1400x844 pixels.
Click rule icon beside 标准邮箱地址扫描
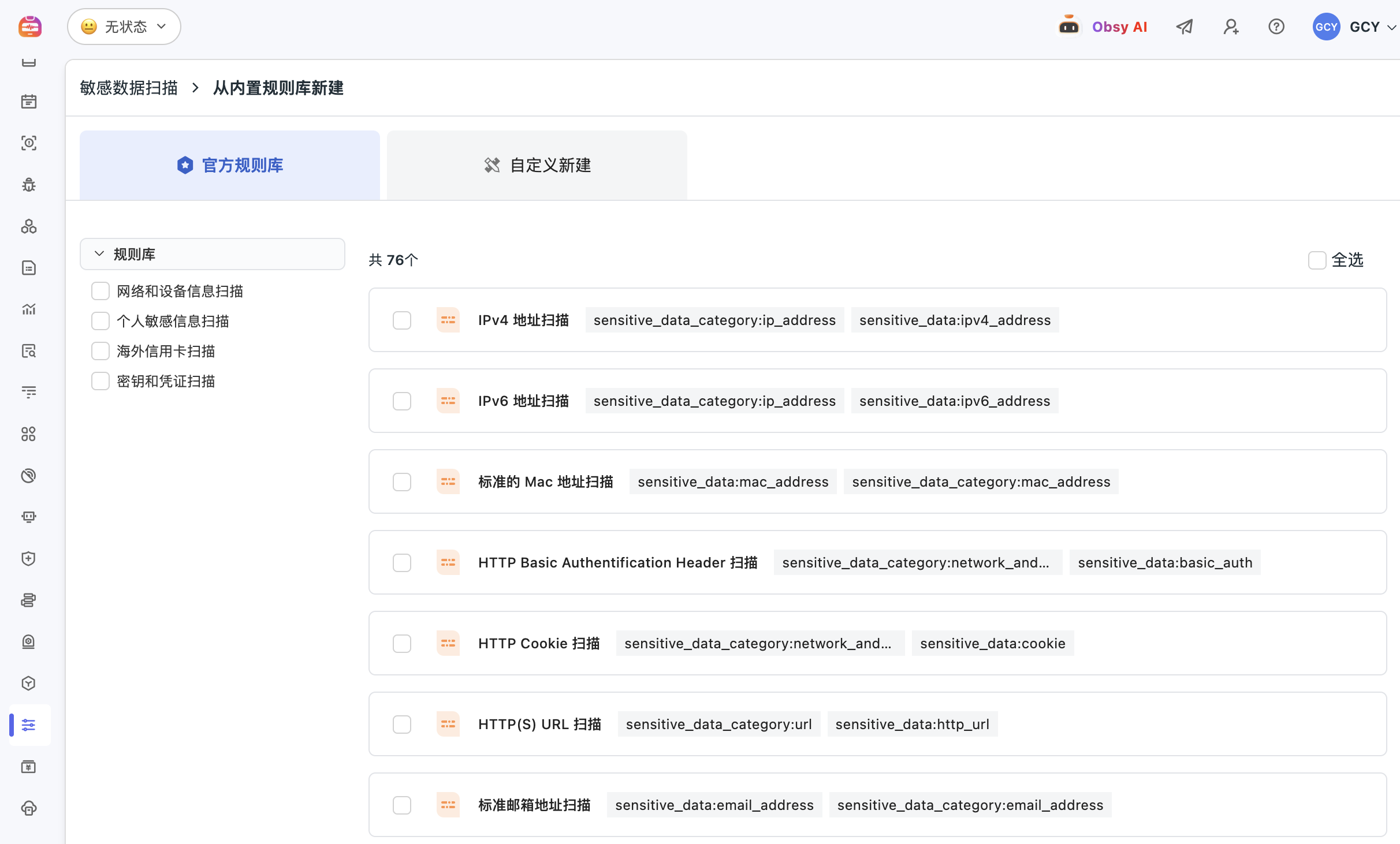tap(448, 805)
